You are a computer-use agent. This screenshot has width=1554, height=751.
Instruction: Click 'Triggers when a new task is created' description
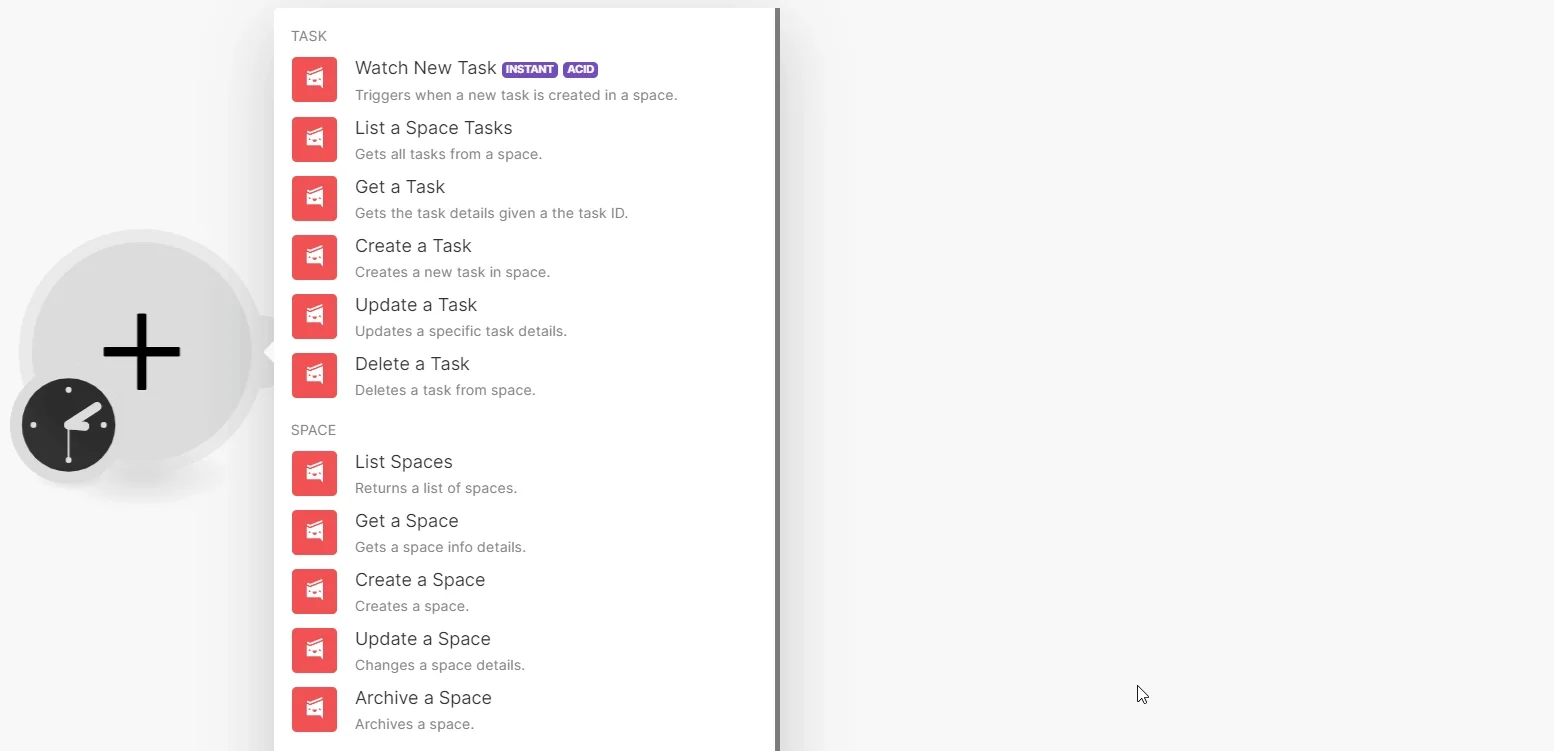(516, 95)
